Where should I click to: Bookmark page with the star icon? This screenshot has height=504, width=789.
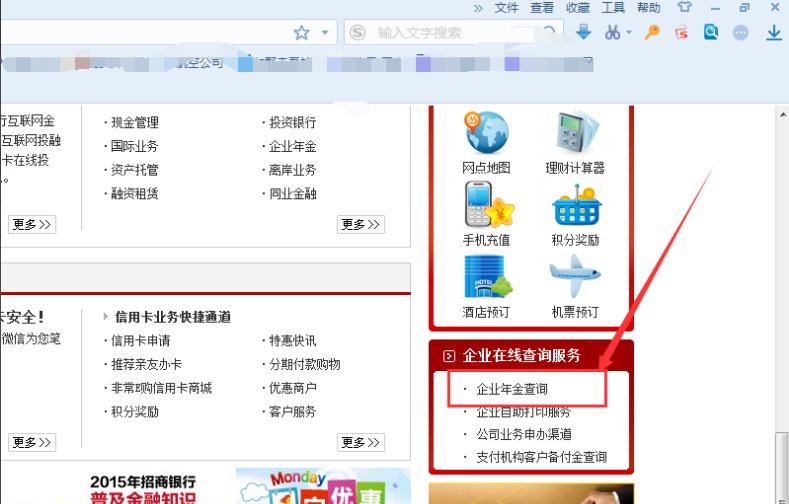301,33
